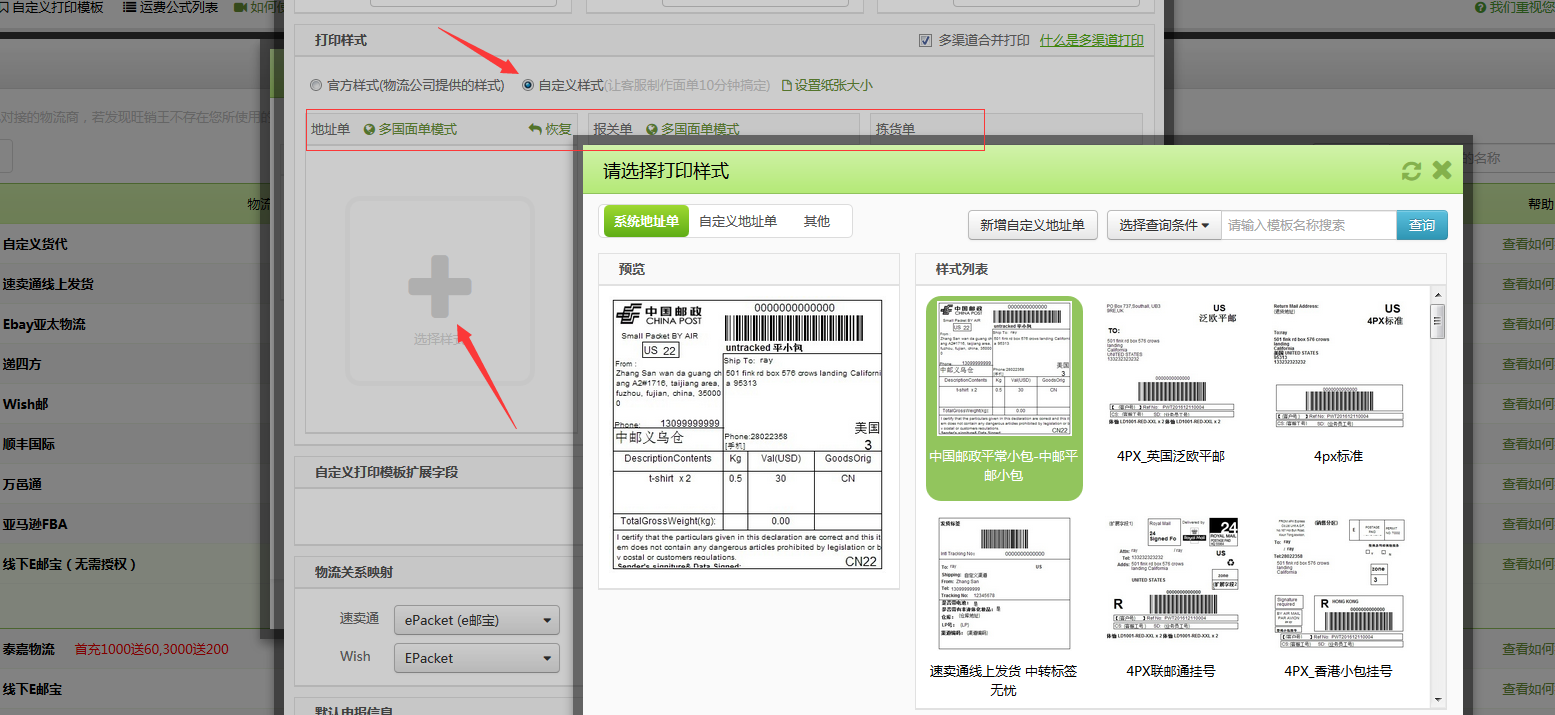
Task: Click the 多国面单模式 link under 报关单
Action: (700, 130)
